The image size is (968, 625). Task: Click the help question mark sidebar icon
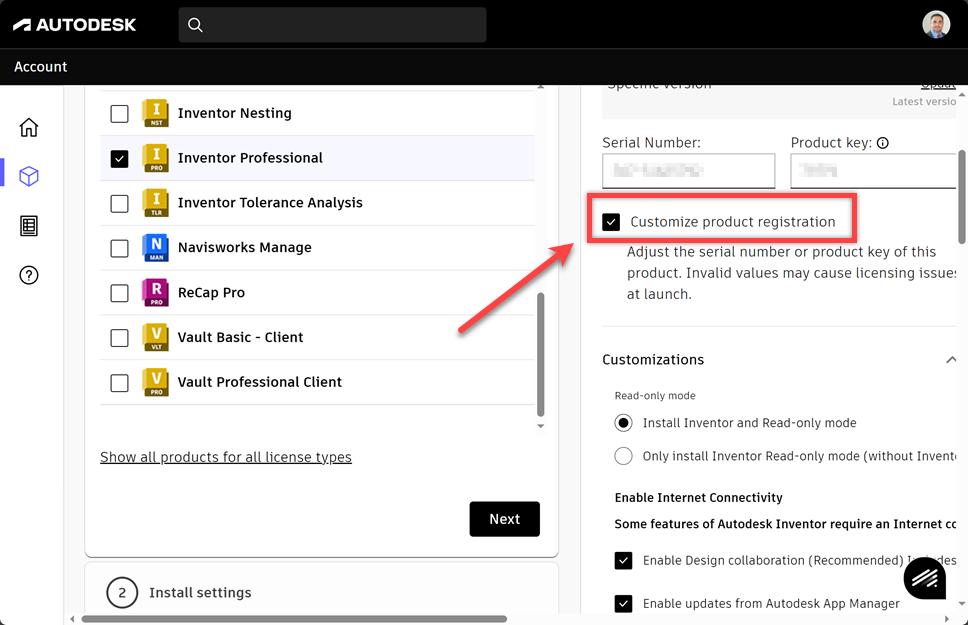coord(29,275)
